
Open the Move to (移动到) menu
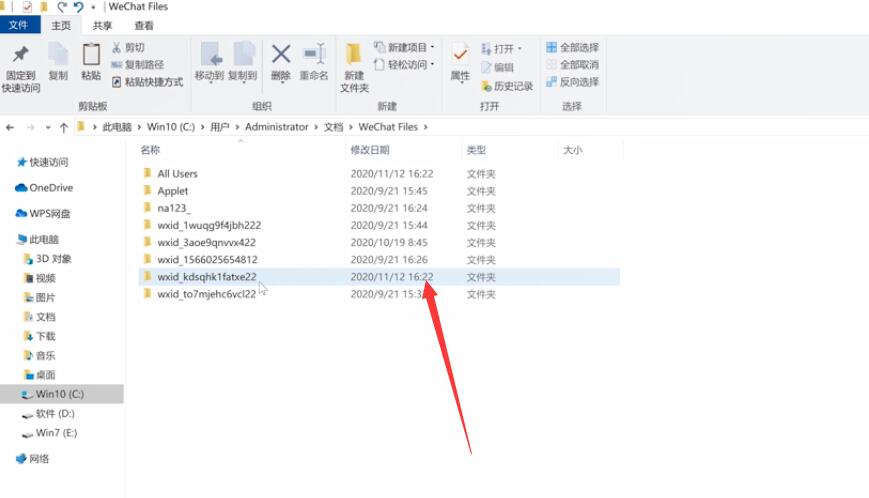pos(209,62)
